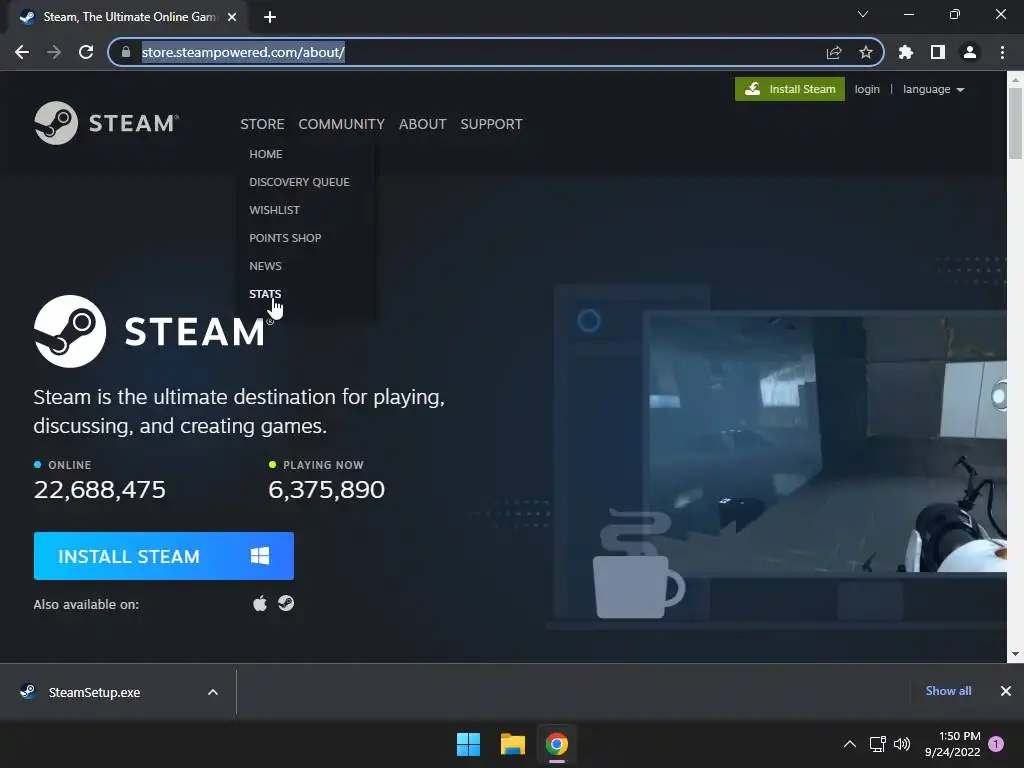
Task: Click the PLAYING NOW count 6,375,890
Action: pos(327,490)
